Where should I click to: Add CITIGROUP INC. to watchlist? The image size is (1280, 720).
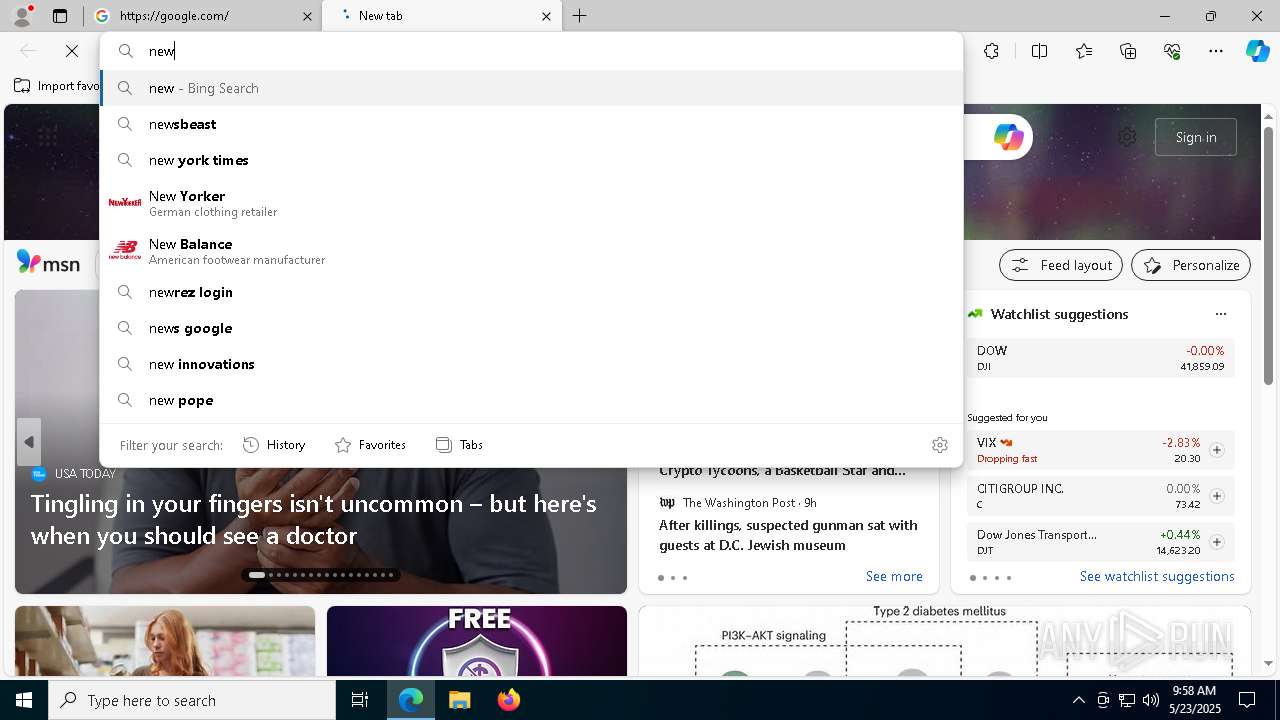click(x=1216, y=496)
